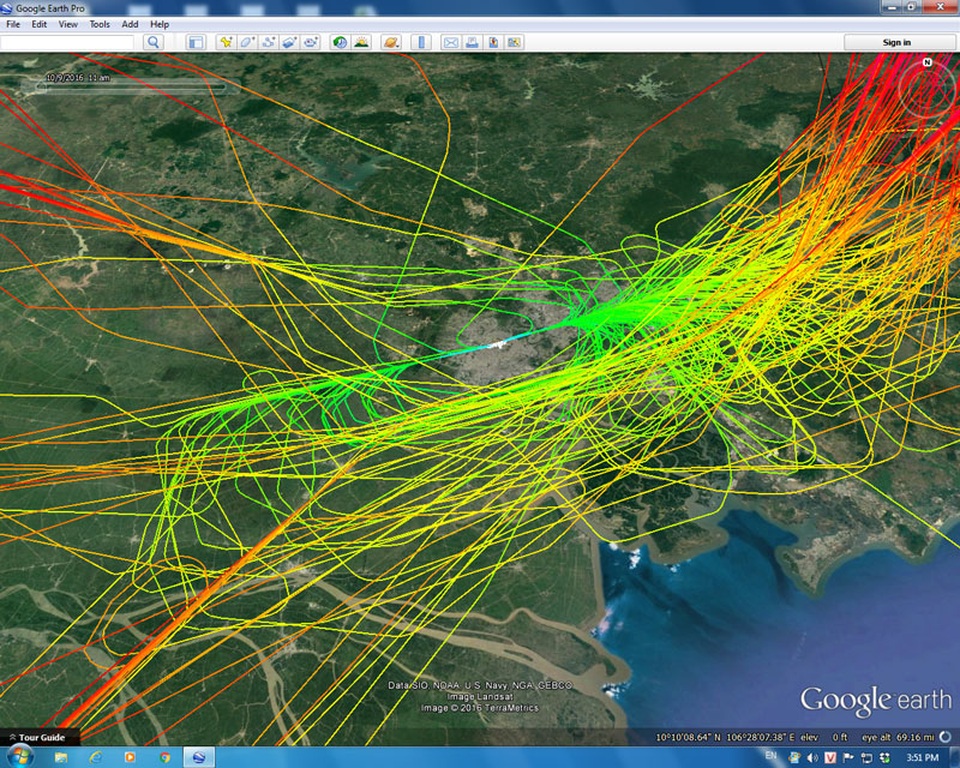Select the Add Polygon tool
The image size is (960, 768).
pyautogui.click(x=247, y=42)
